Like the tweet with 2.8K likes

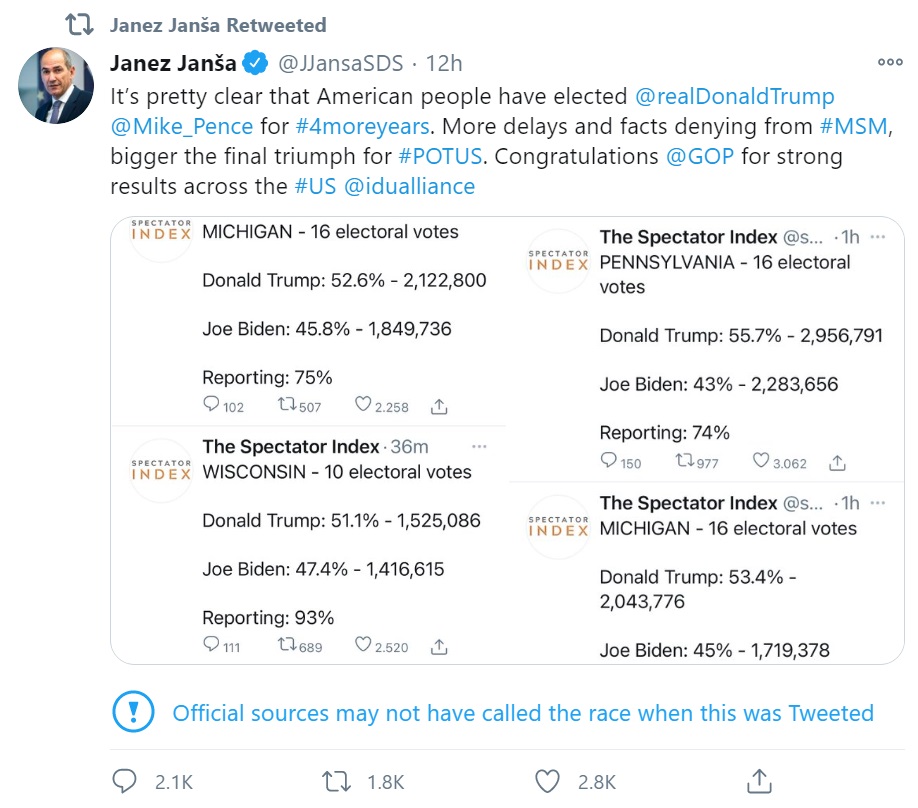(546, 781)
